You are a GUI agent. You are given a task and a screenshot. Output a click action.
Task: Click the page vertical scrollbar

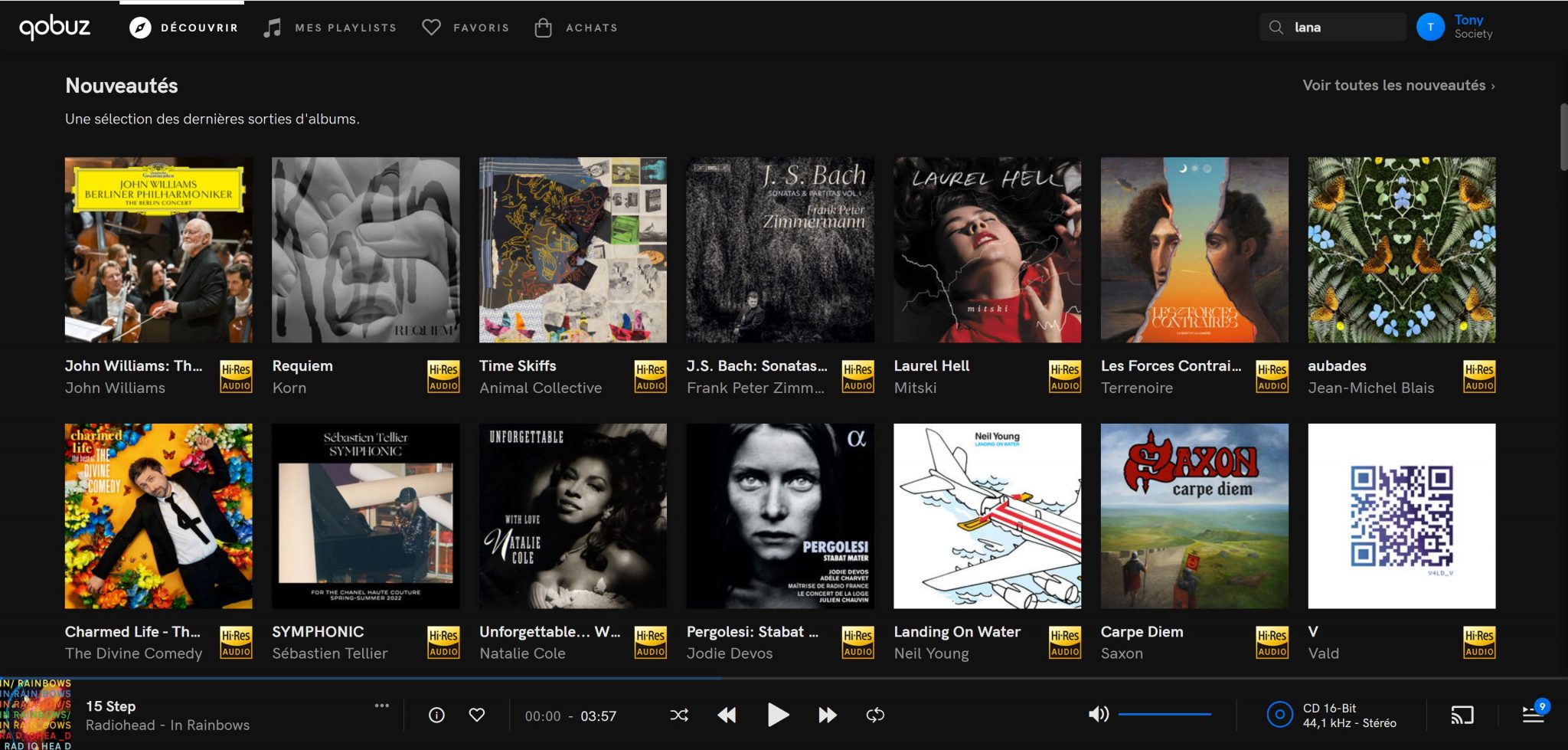coord(1563,137)
